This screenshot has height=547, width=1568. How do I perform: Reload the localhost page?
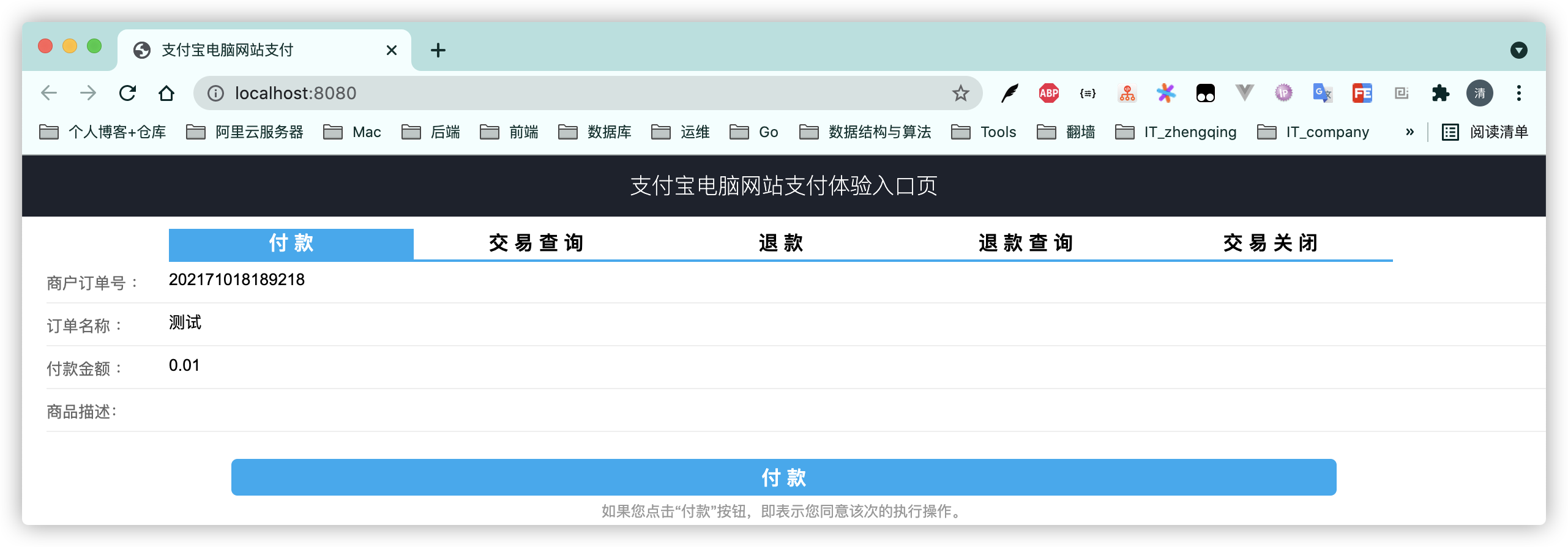coord(127,93)
